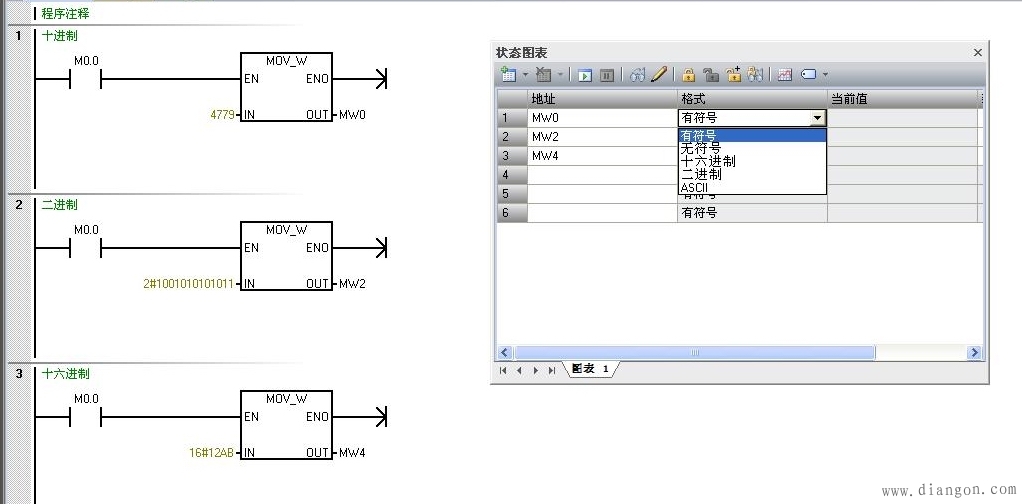Select the MOV_W box in network 1
The height and width of the screenshot is (504, 1022).
coord(286,87)
